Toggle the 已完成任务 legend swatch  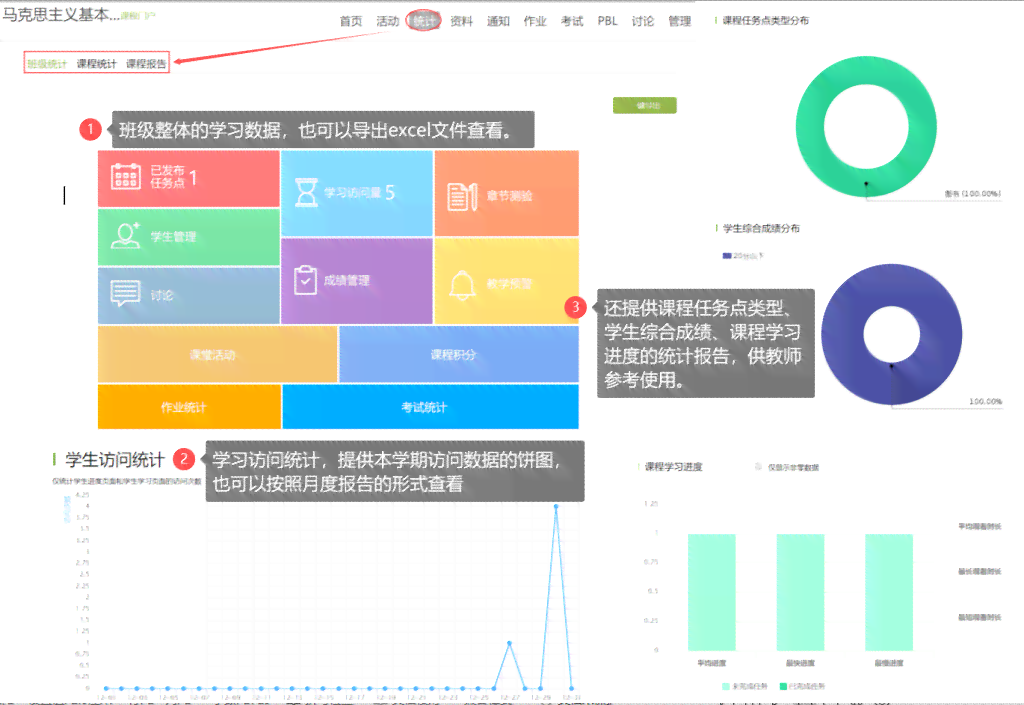pyautogui.click(x=783, y=686)
